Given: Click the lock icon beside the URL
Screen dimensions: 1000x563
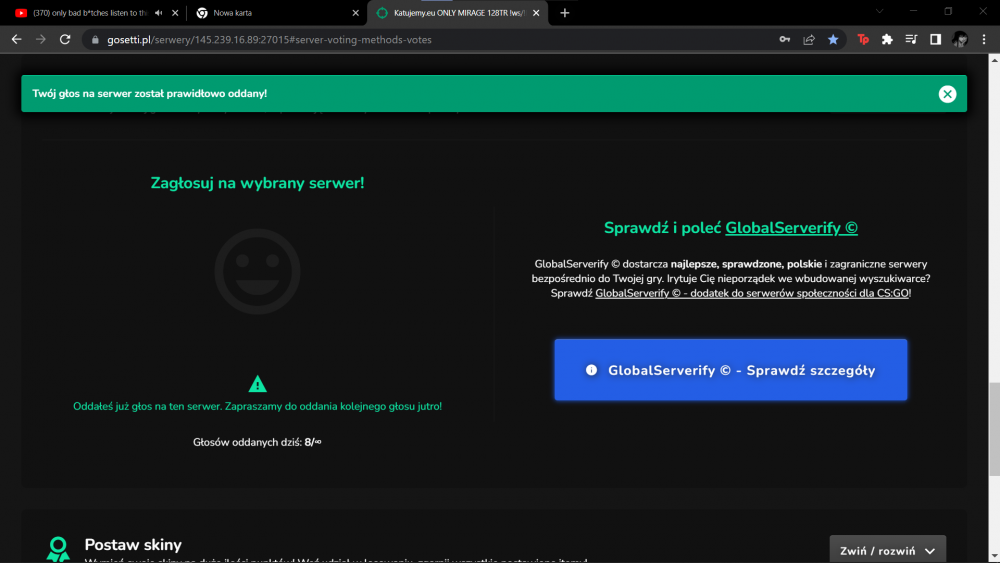Looking at the screenshot, I should (x=95, y=40).
